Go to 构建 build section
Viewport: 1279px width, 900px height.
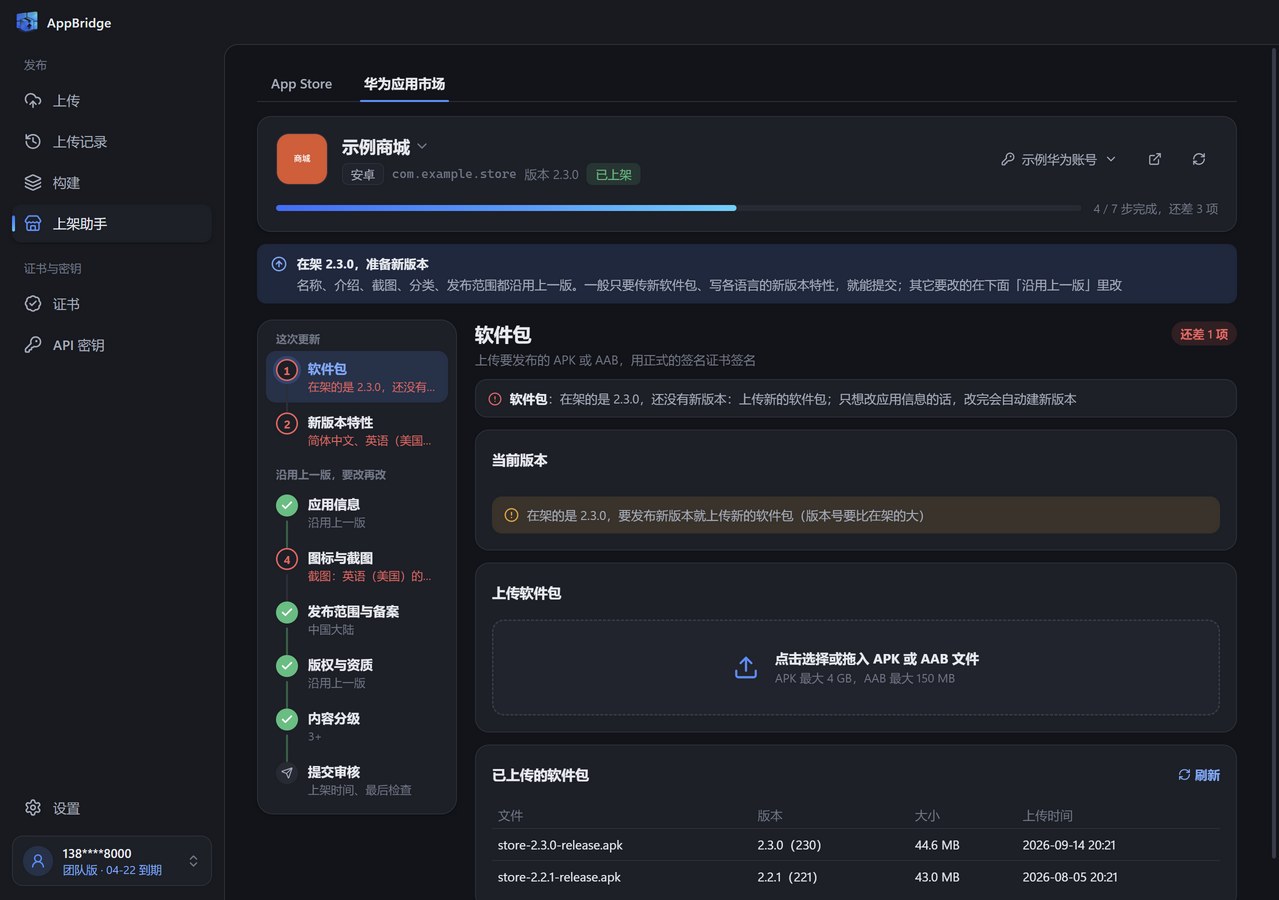coord(112,183)
